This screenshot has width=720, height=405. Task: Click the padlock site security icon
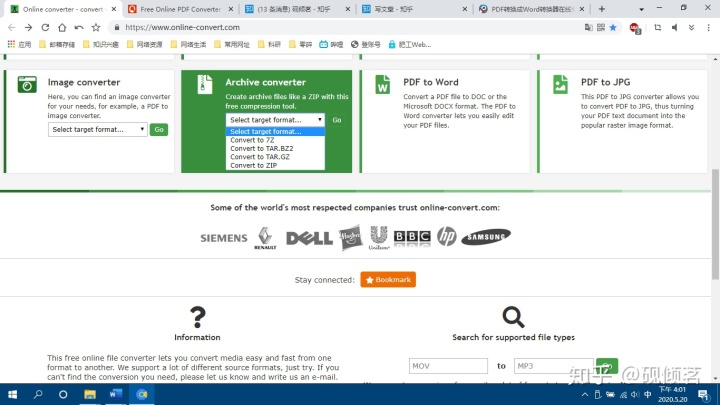(117, 28)
